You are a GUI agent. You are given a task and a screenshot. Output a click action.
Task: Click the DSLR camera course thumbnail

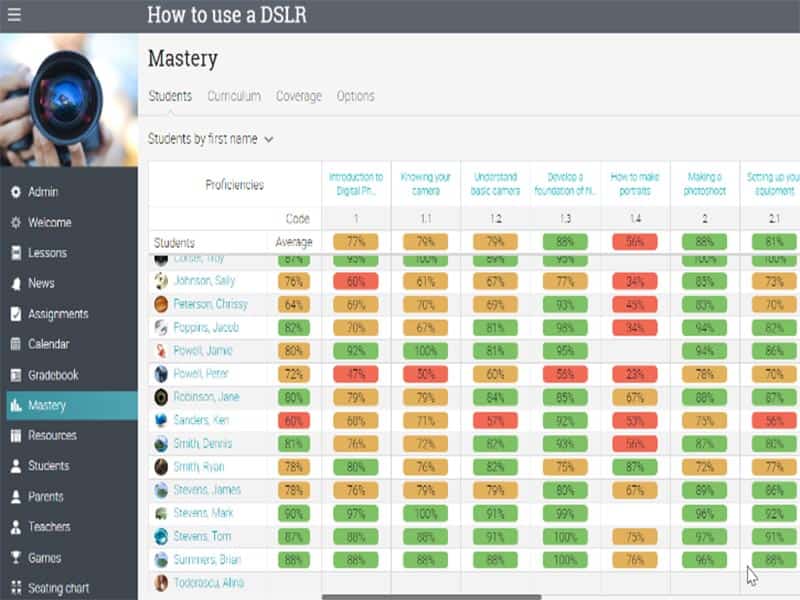coord(69,100)
